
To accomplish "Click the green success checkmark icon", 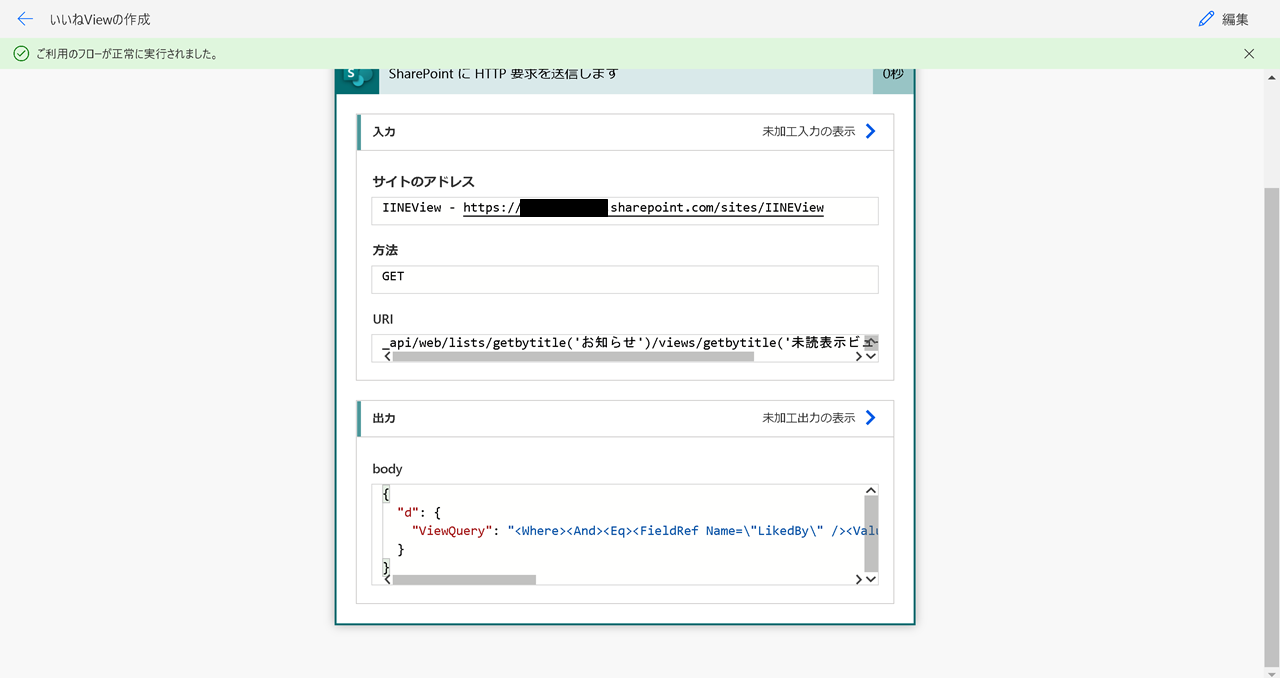I will click(21, 54).
